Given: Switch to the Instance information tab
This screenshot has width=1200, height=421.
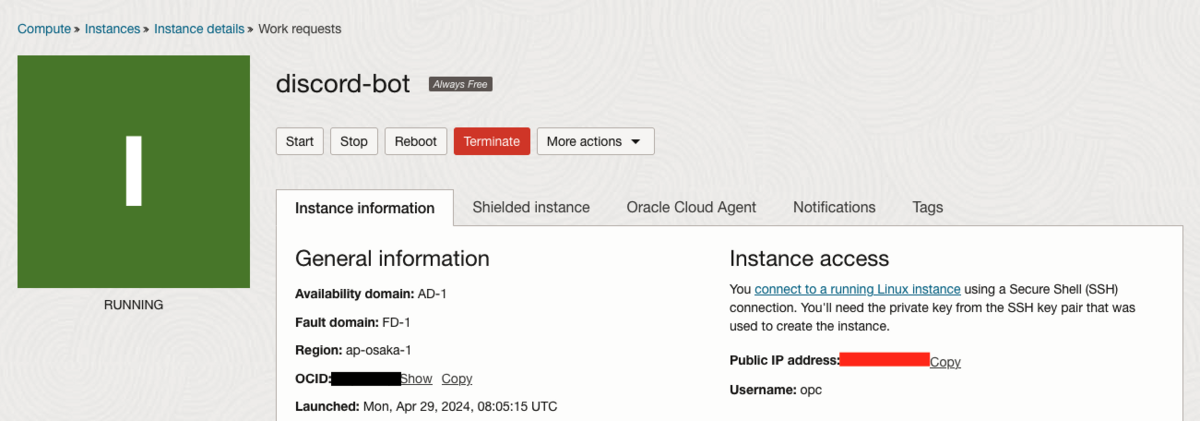Looking at the screenshot, I should (x=364, y=208).
